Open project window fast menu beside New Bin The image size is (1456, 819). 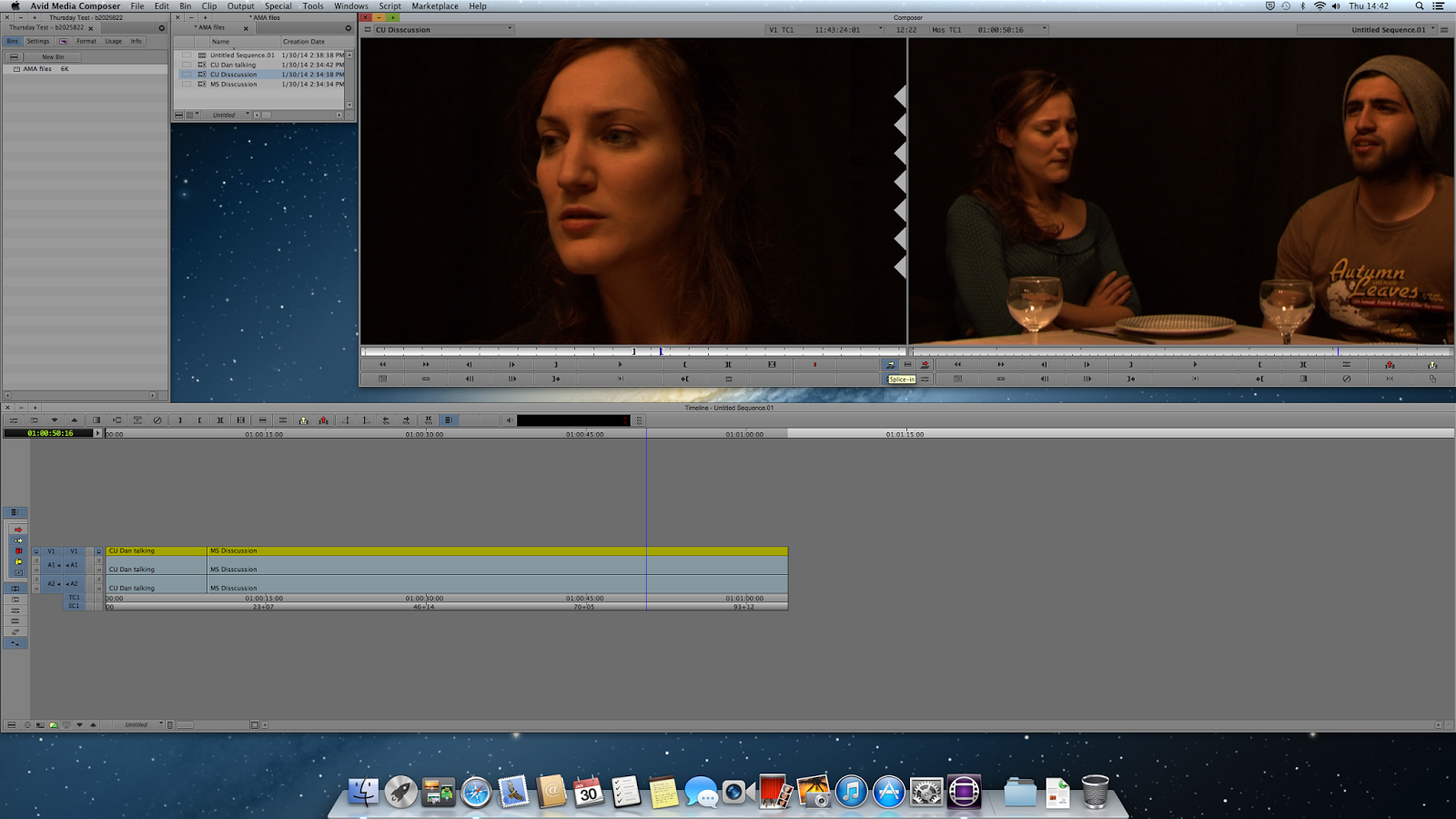click(x=14, y=56)
